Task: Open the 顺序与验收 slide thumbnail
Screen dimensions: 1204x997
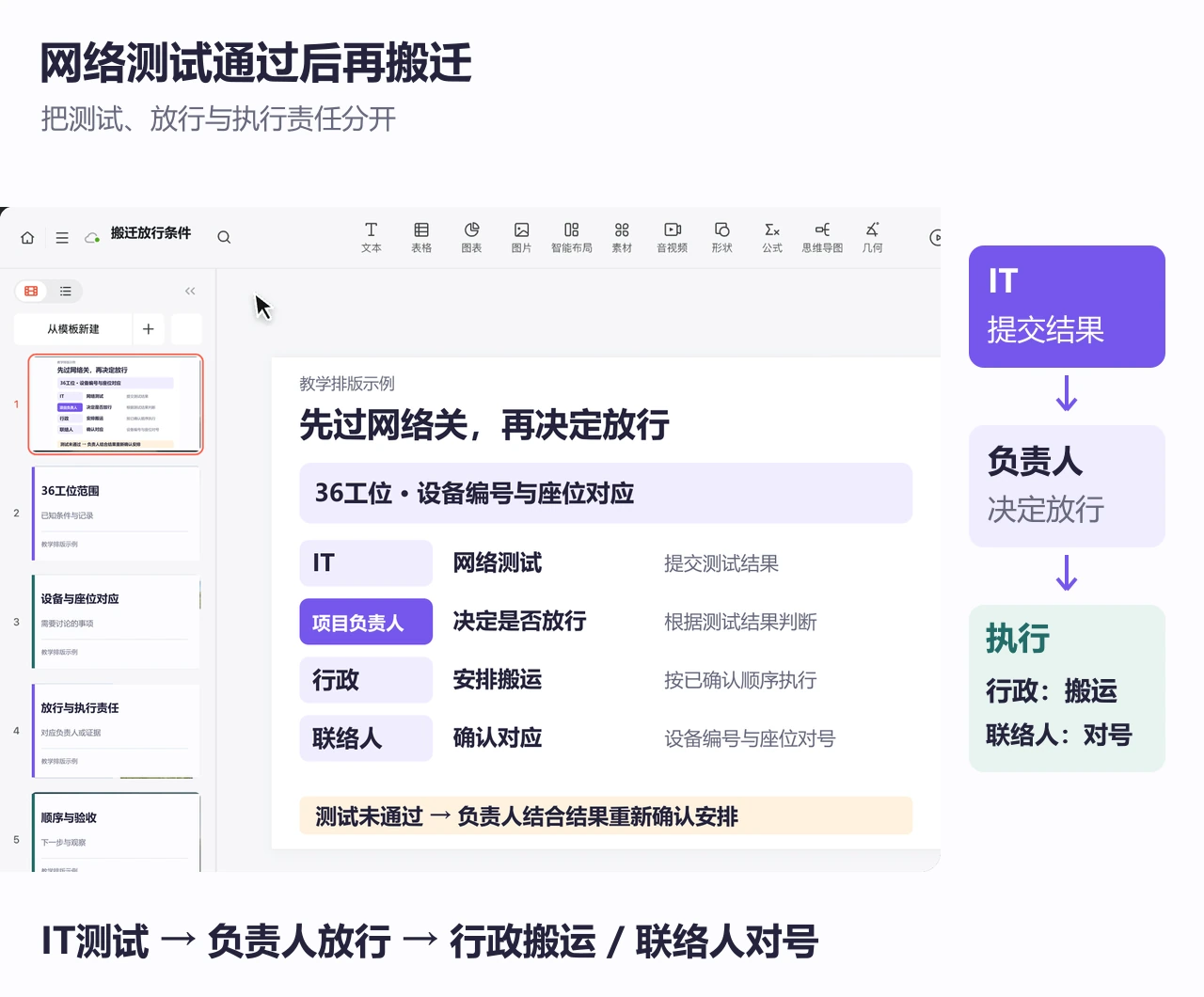Action: (x=116, y=832)
